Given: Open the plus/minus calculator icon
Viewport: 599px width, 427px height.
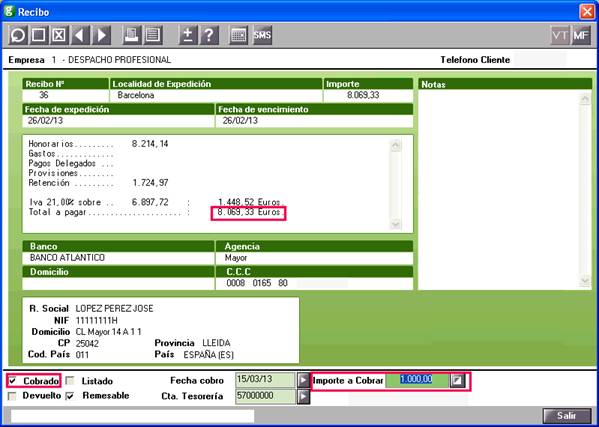Looking at the screenshot, I should [188, 36].
